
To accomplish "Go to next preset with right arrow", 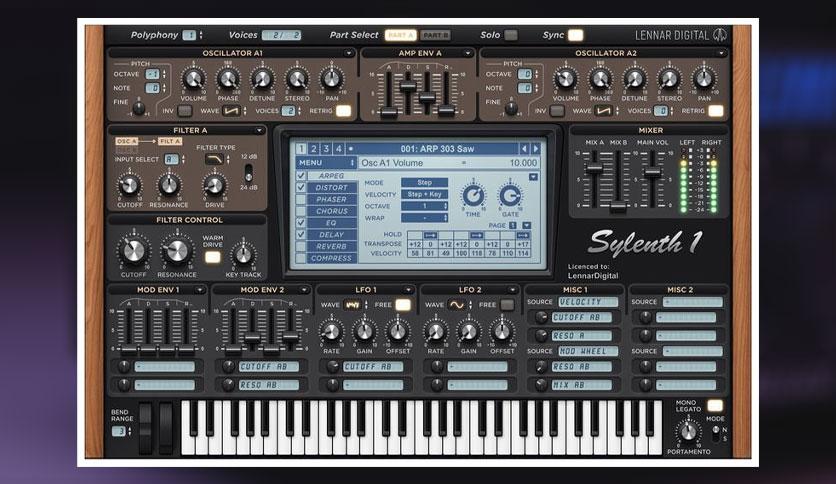I will [536, 149].
